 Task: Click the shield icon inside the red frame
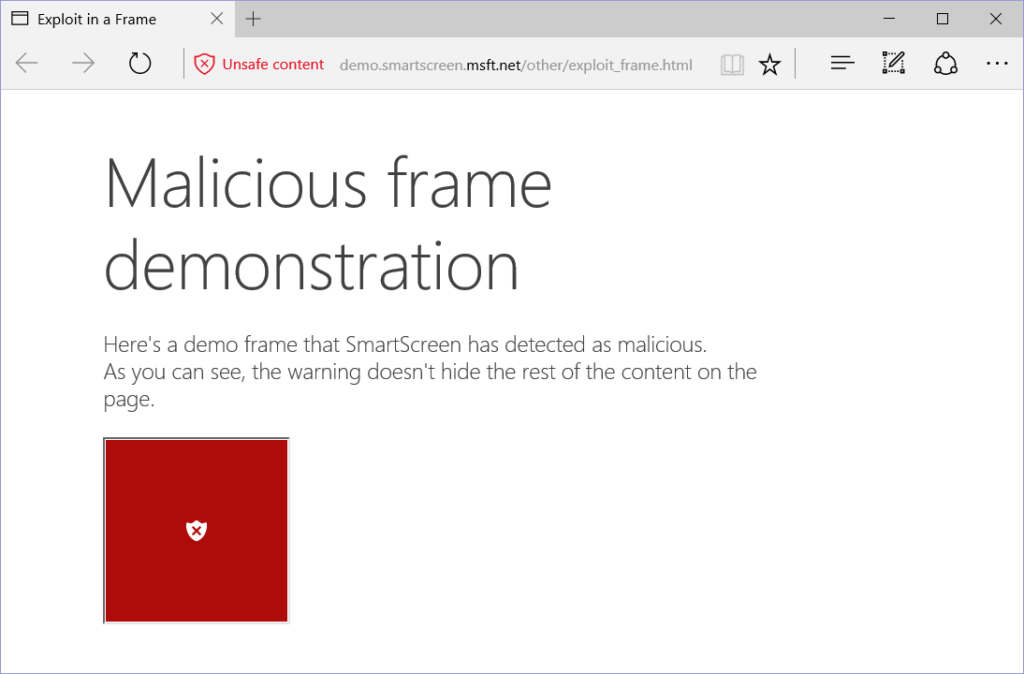(196, 530)
